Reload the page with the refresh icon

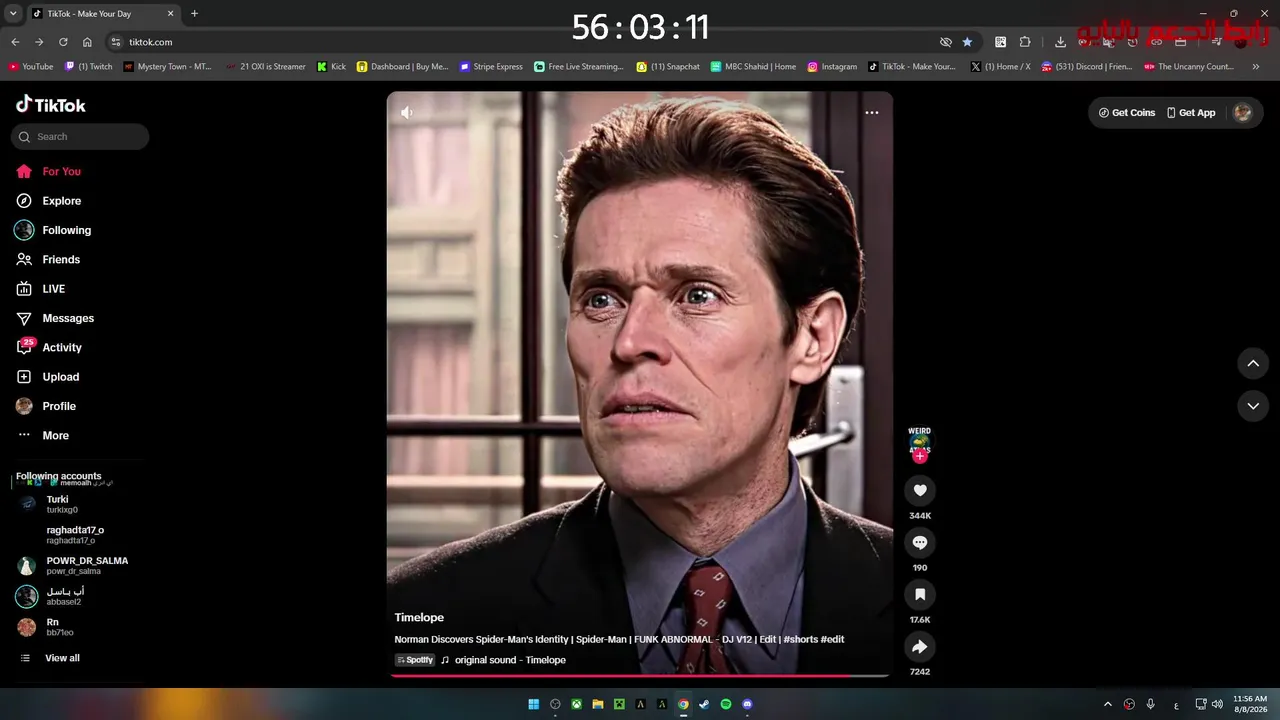[63, 42]
